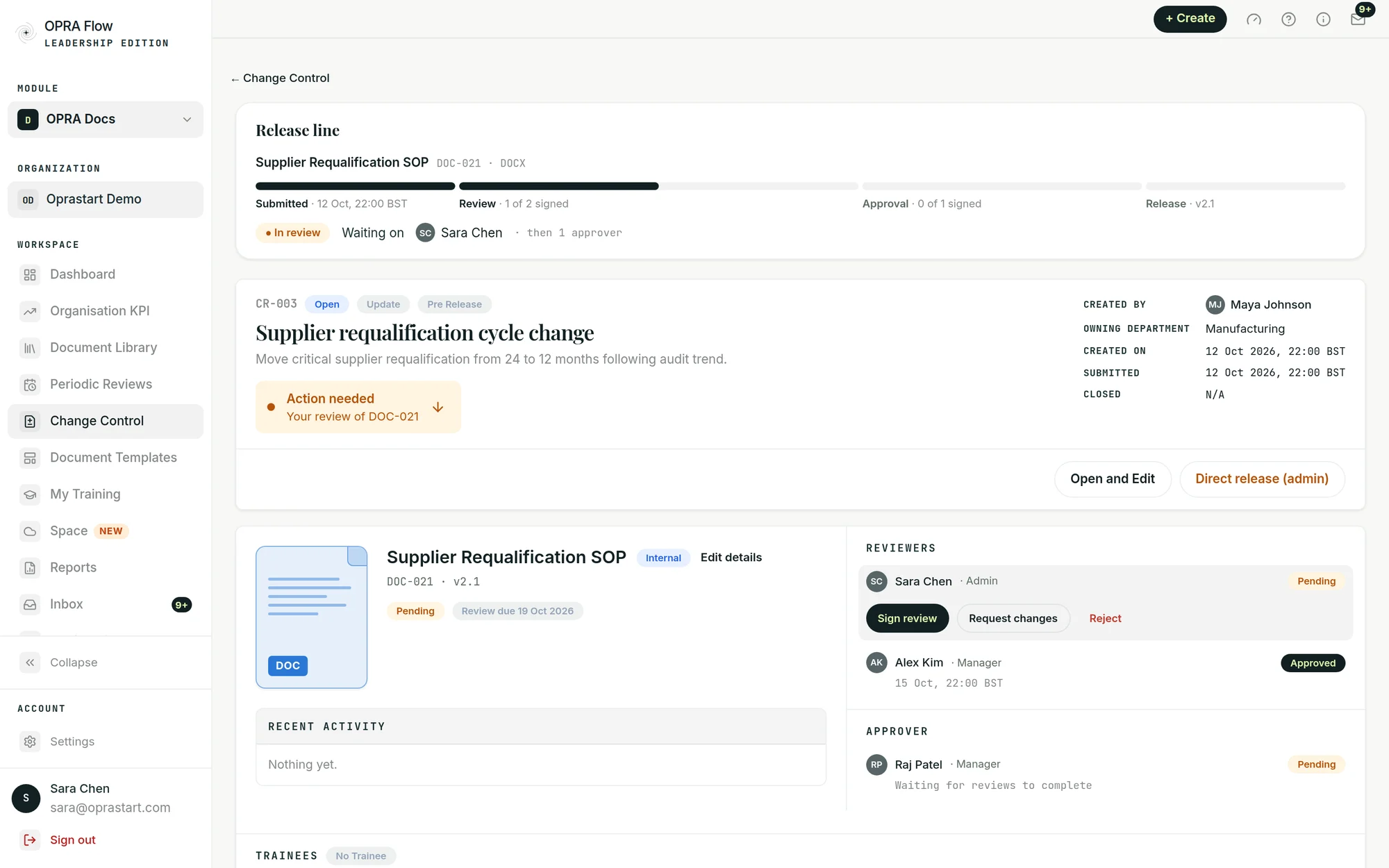Open the info circle icon
This screenshot has height=868, width=1389.
pos(1323,19)
